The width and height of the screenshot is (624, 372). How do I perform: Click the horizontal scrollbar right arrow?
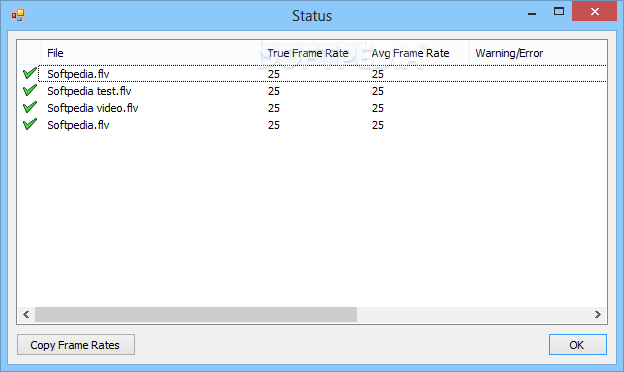(598, 314)
